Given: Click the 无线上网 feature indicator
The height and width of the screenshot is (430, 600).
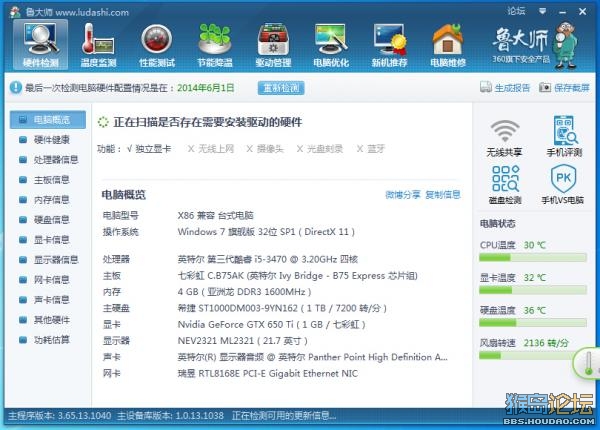Looking at the screenshot, I should pyautogui.click(x=210, y=148).
